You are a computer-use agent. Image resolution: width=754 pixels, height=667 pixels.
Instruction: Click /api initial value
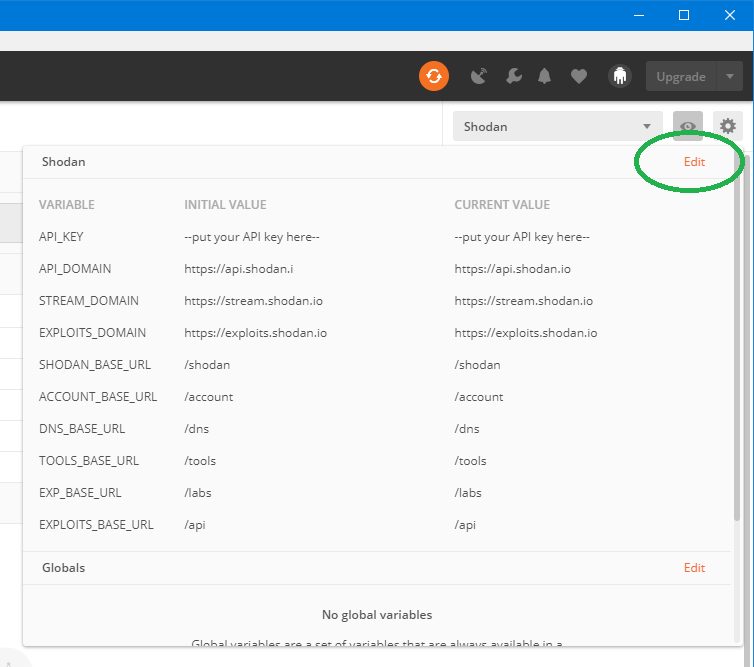coord(195,525)
